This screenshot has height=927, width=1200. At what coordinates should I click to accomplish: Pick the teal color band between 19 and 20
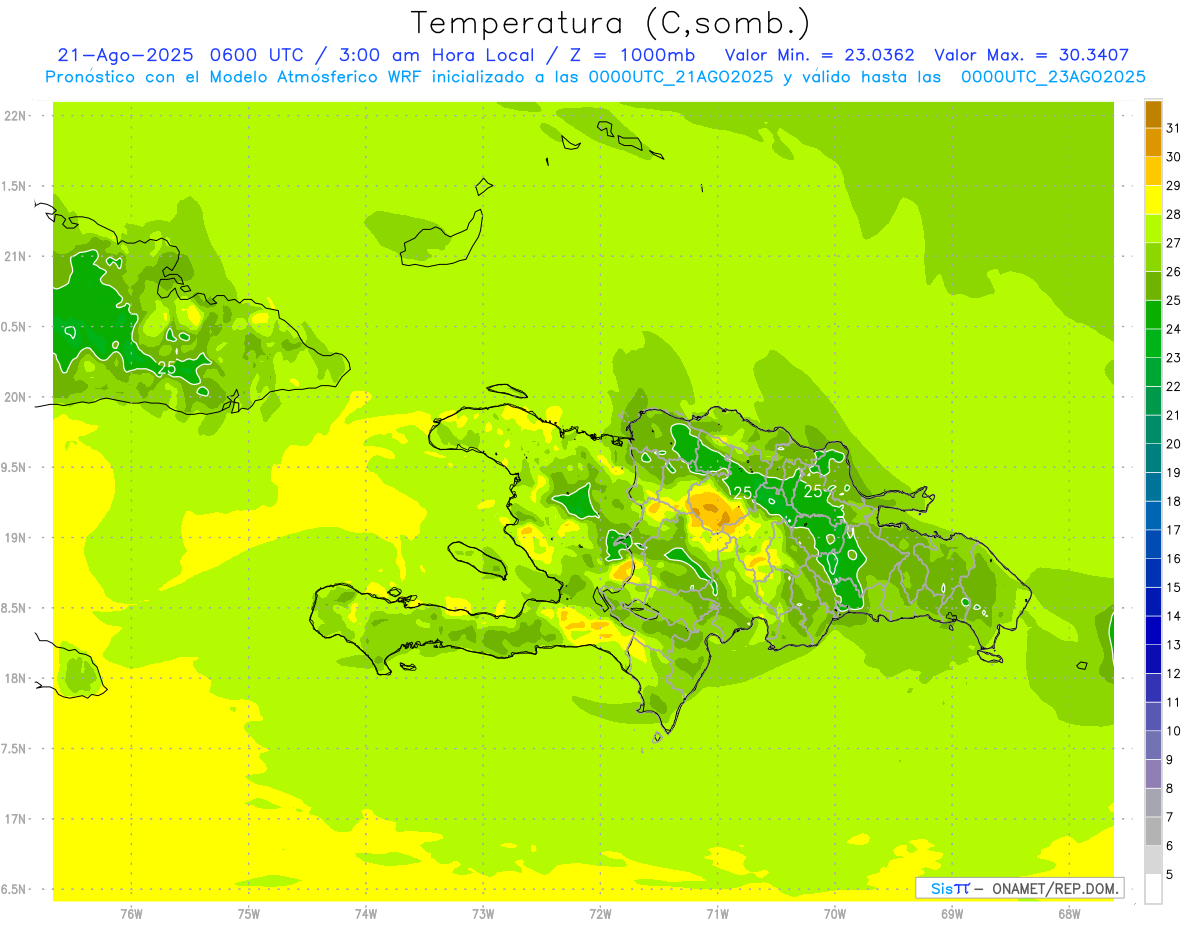pos(1153,458)
